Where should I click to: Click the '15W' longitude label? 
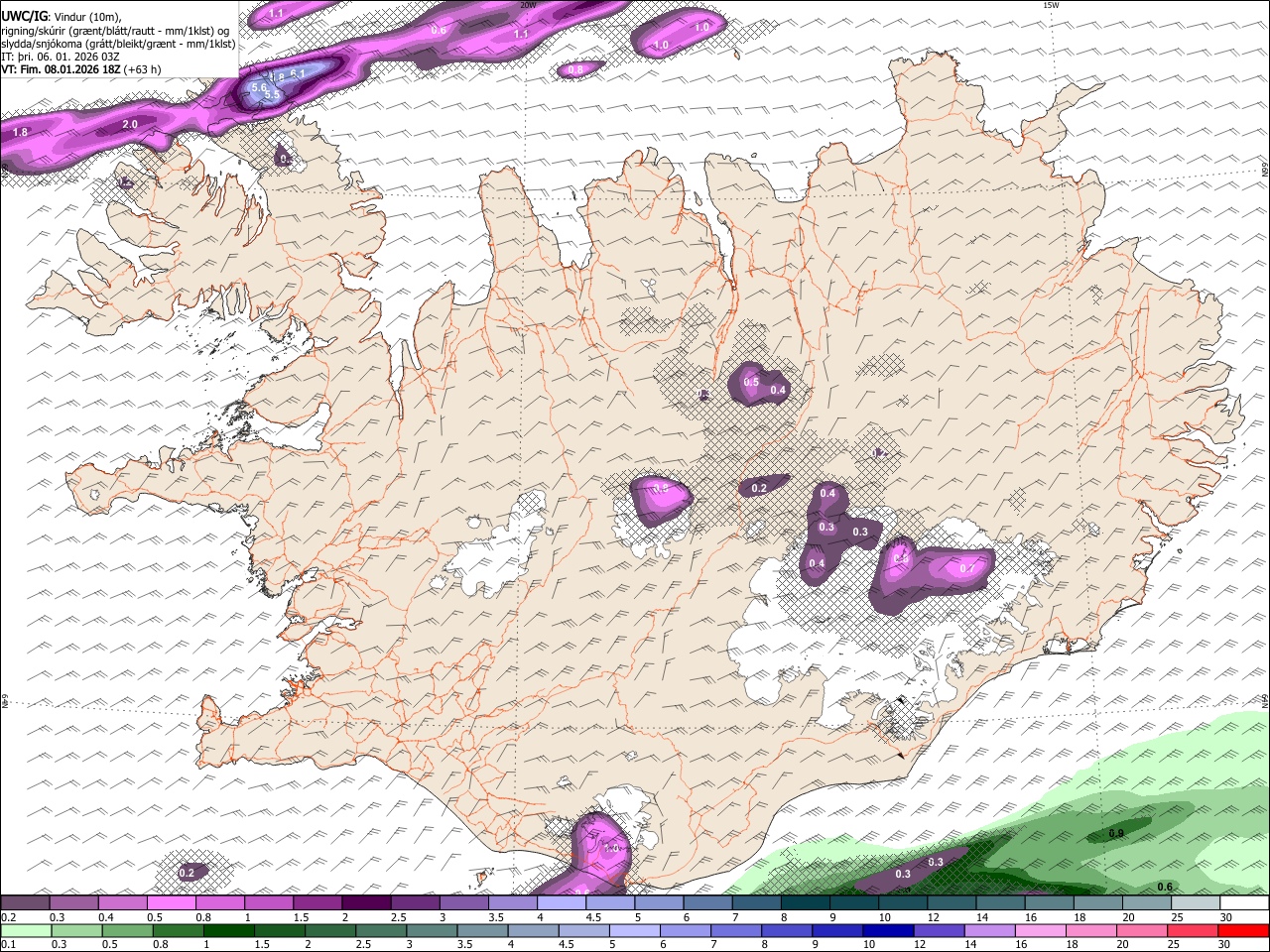pyautogui.click(x=1051, y=5)
